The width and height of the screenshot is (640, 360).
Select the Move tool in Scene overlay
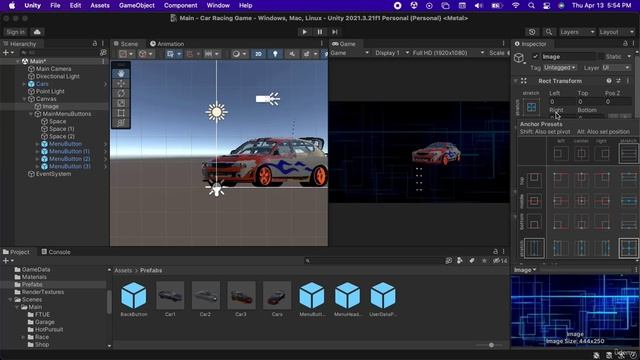[x=121, y=84]
